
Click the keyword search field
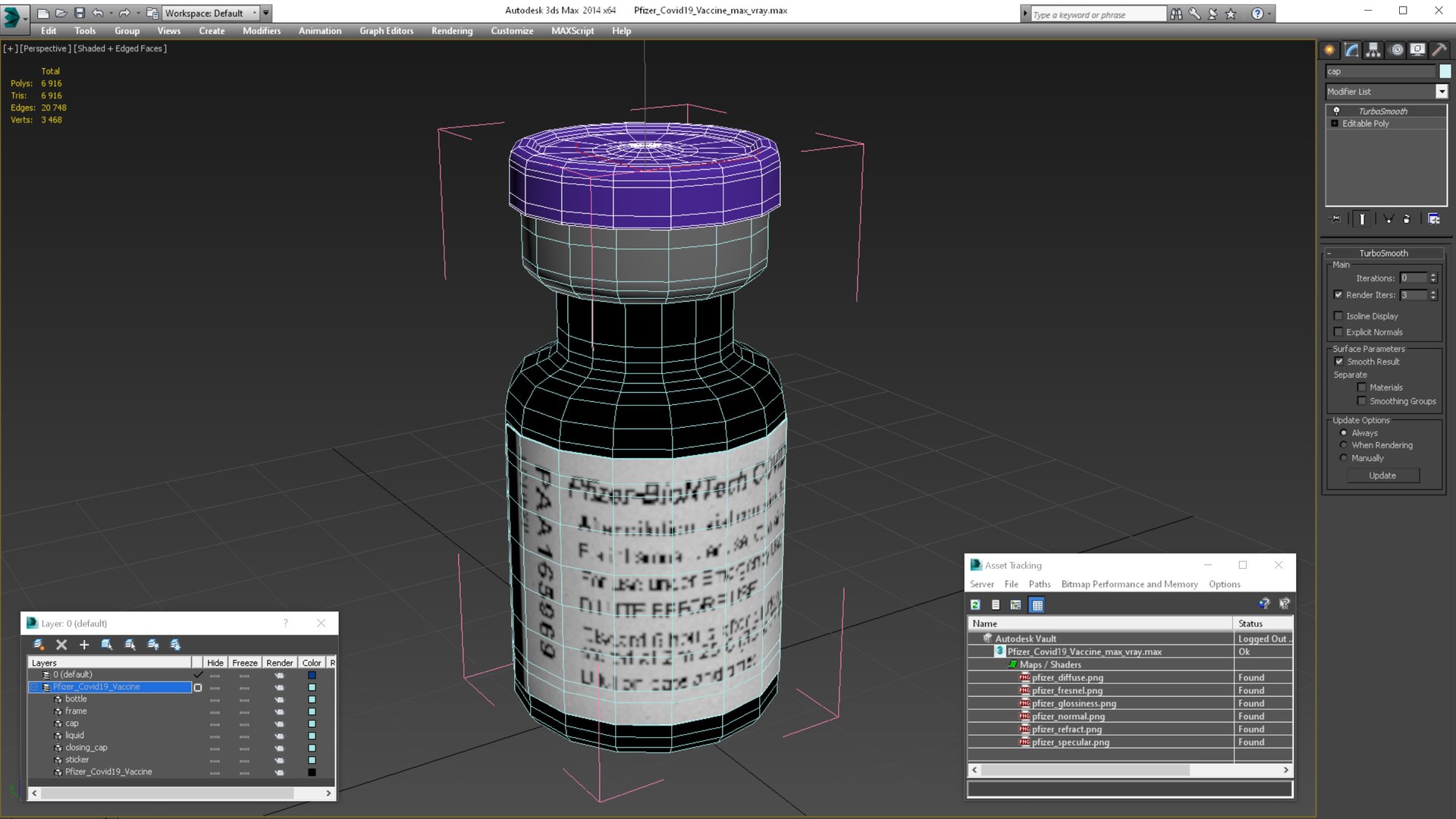tap(1097, 14)
